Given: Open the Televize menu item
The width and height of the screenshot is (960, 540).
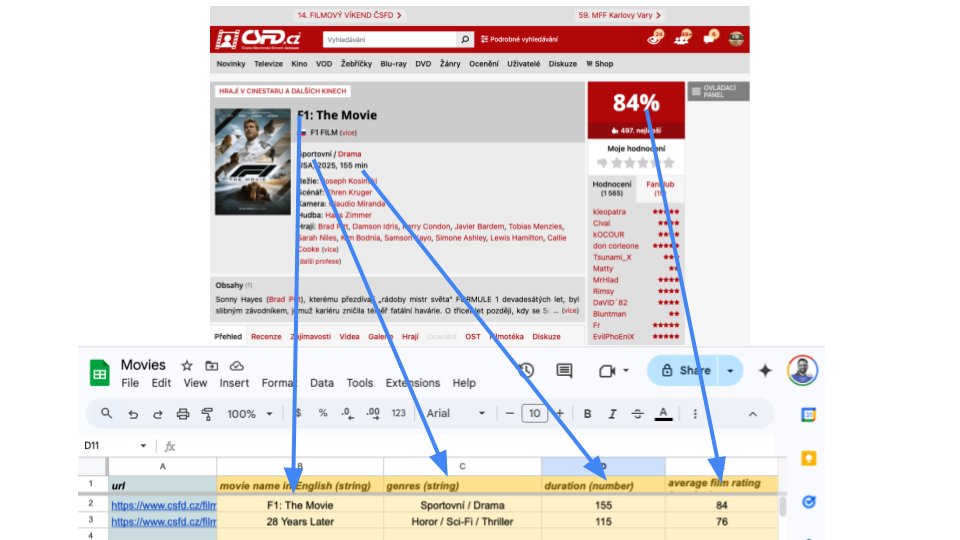Looking at the screenshot, I should pos(268,64).
